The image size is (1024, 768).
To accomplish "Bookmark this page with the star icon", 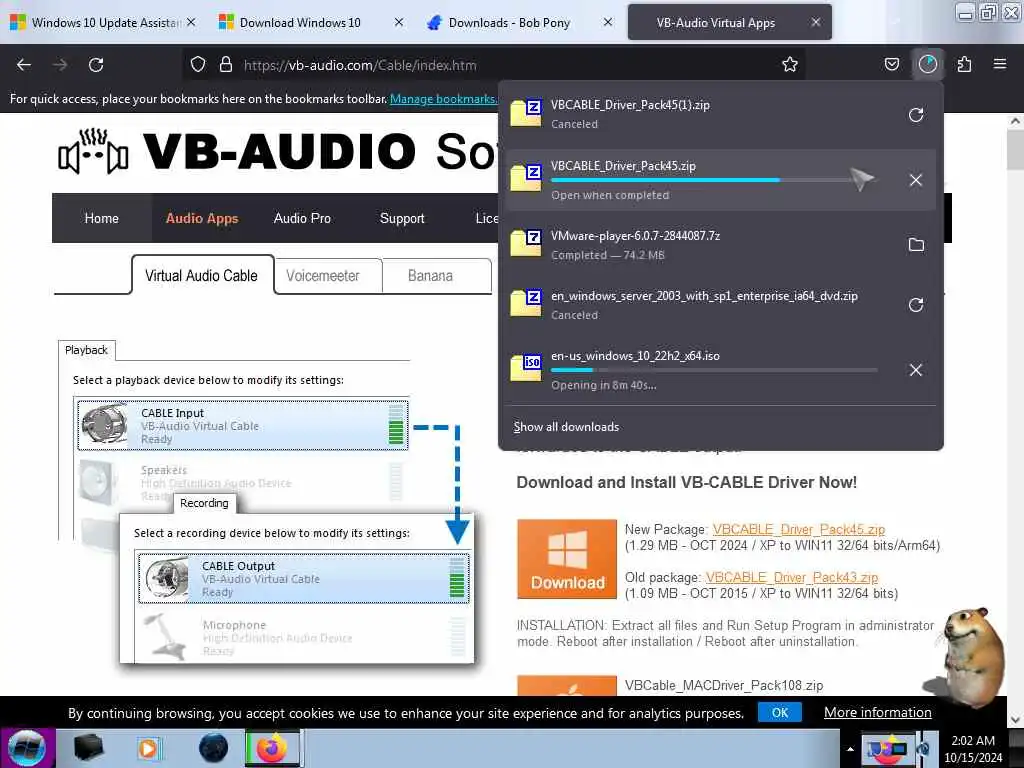I will point(790,65).
